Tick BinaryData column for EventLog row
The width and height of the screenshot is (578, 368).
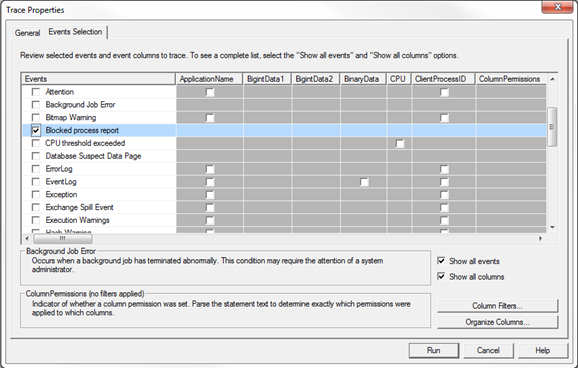(364, 182)
